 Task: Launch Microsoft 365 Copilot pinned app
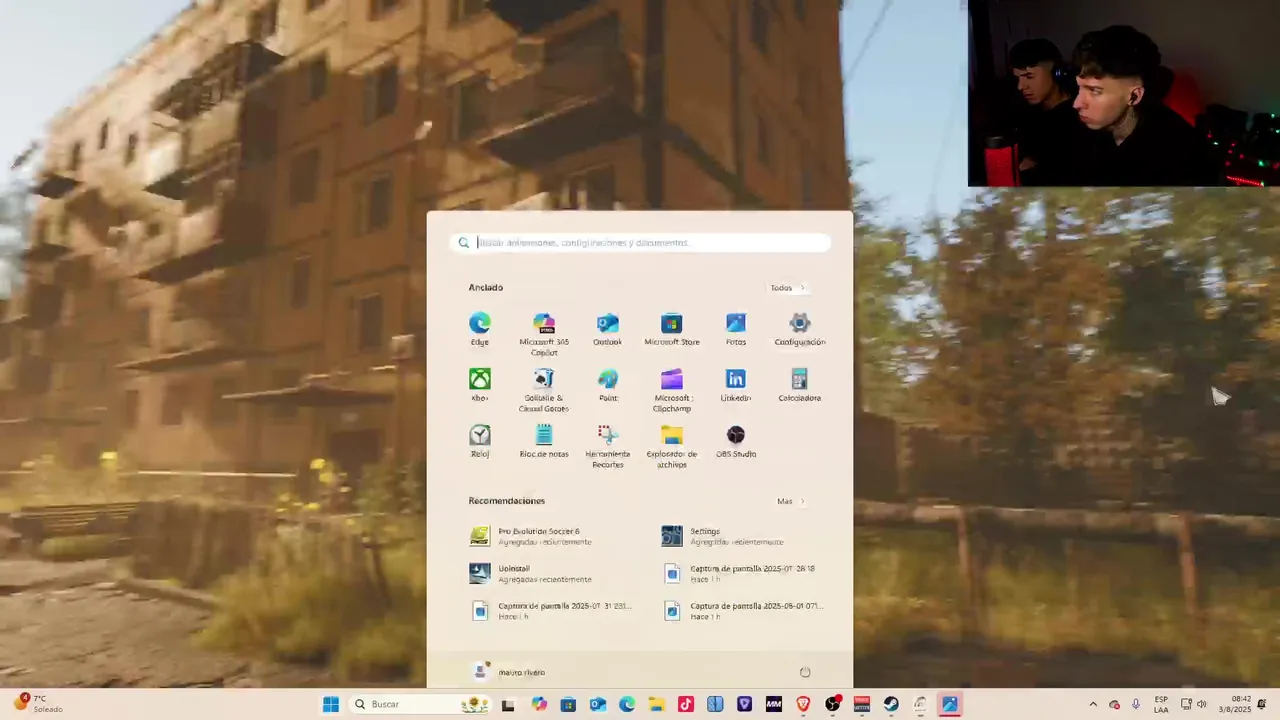point(544,334)
